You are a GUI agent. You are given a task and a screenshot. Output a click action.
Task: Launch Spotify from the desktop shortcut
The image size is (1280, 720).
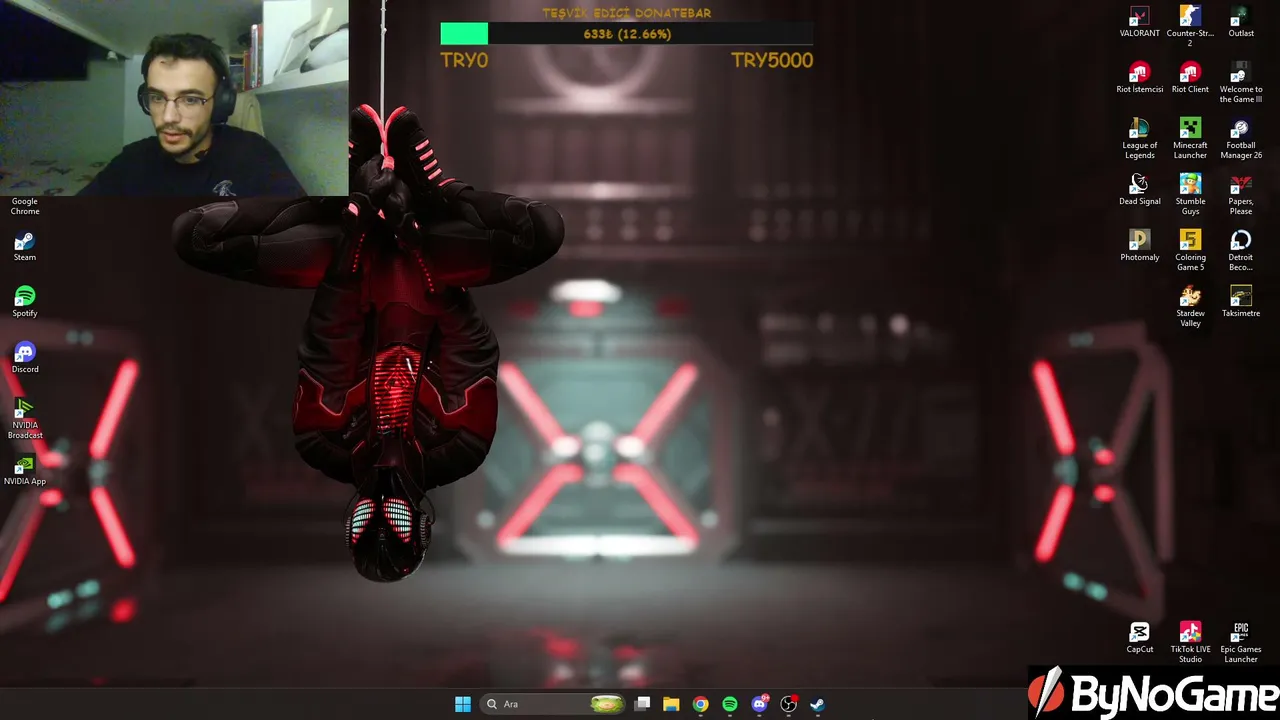coord(25,302)
